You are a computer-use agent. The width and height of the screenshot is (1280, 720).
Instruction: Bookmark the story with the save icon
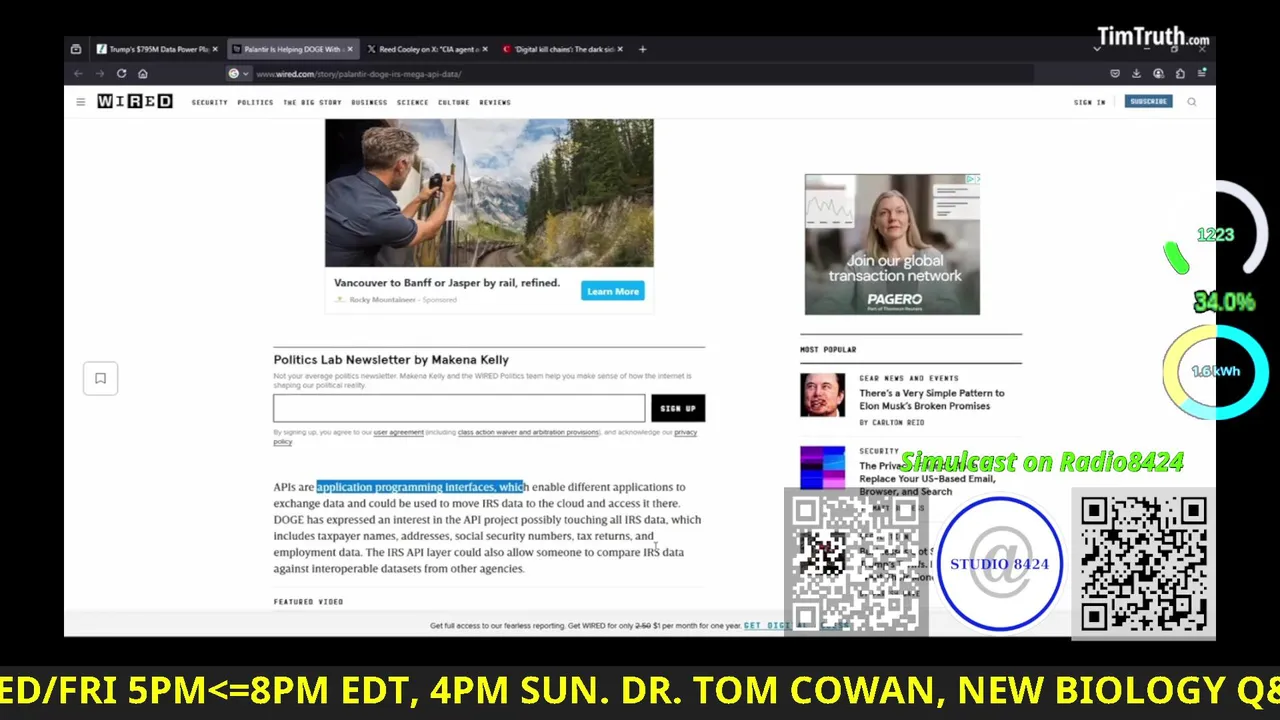click(100, 378)
